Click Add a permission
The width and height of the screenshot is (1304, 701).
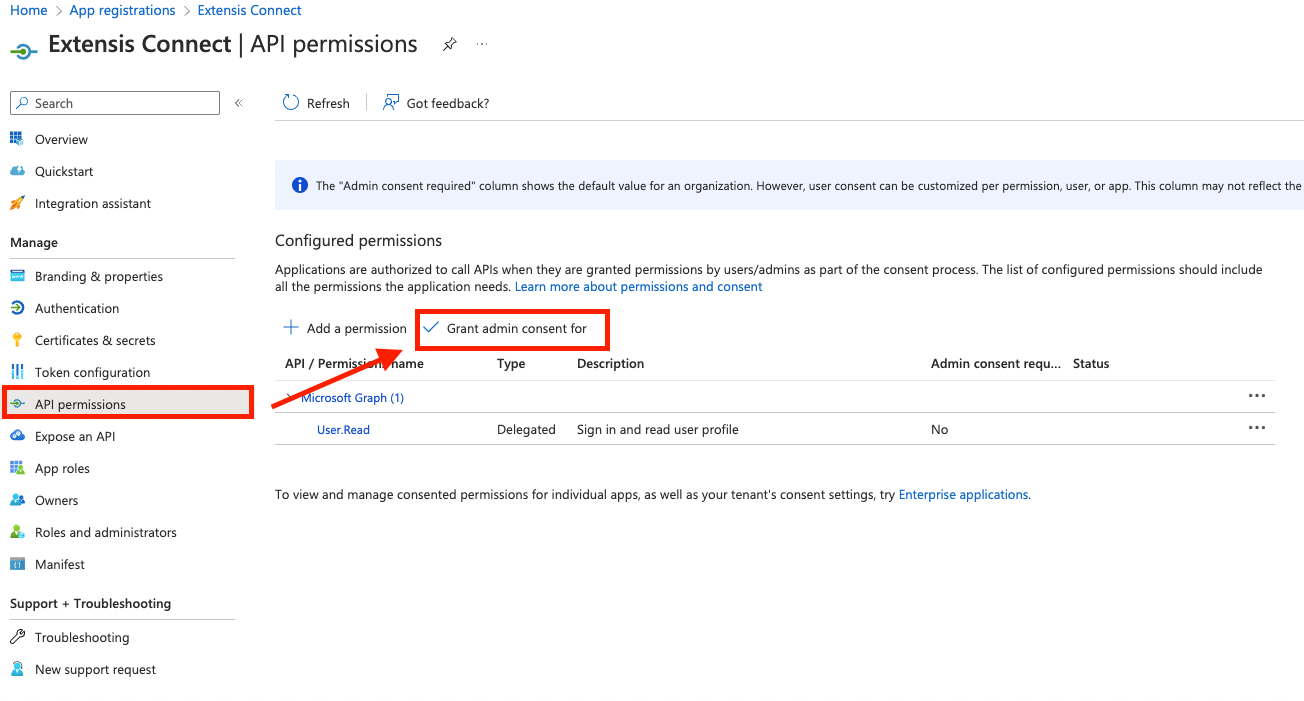point(345,328)
